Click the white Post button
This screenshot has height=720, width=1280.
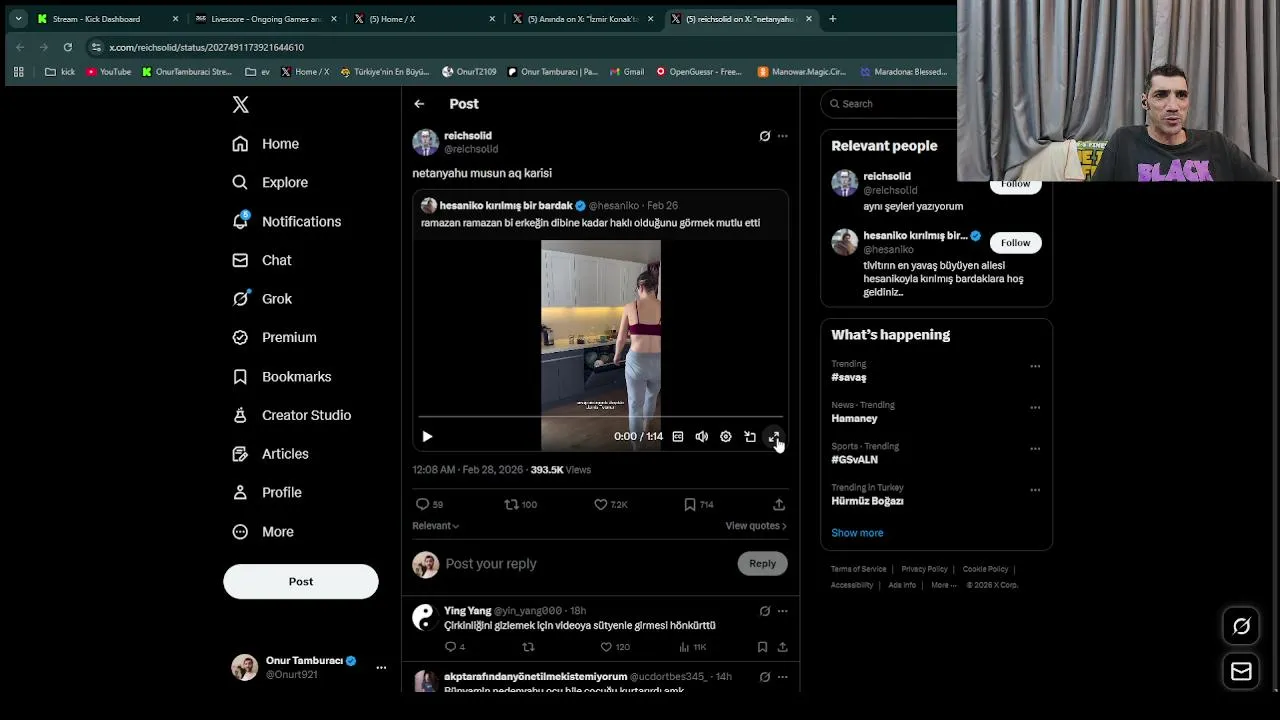tap(301, 581)
